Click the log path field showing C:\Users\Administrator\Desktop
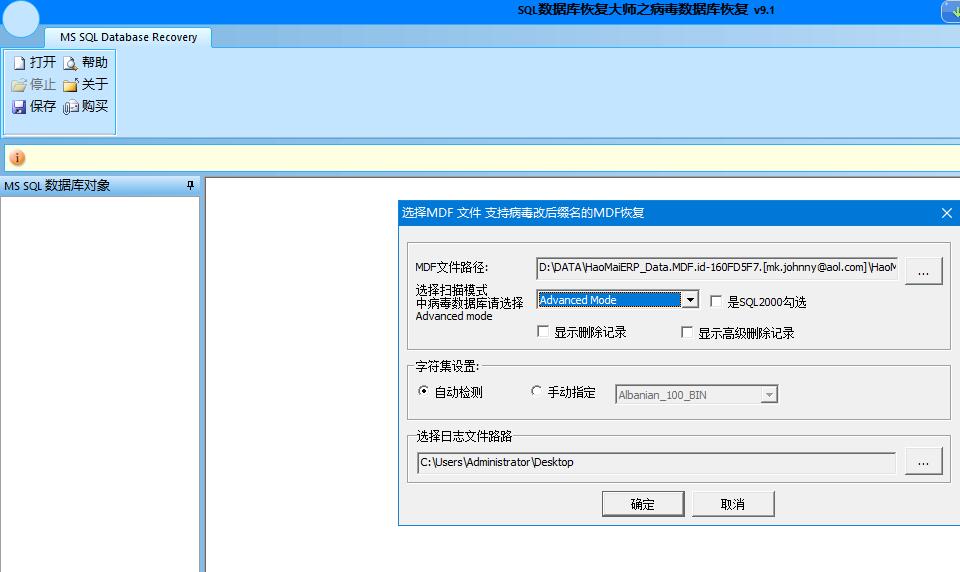Screen dimensions: 960x572 (x=656, y=462)
